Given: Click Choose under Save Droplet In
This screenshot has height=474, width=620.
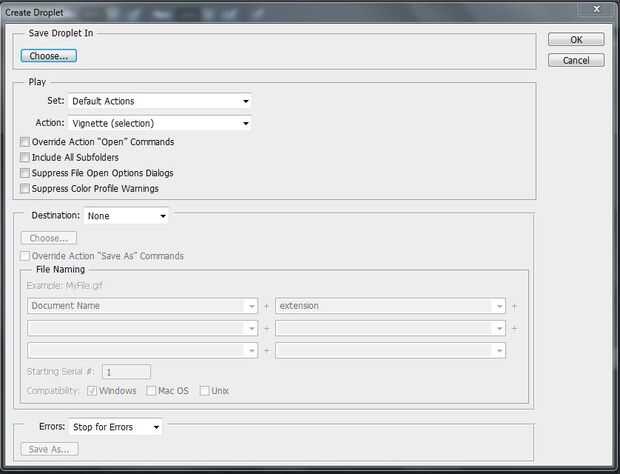Looking at the screenshot, I should tap(49, 56).
